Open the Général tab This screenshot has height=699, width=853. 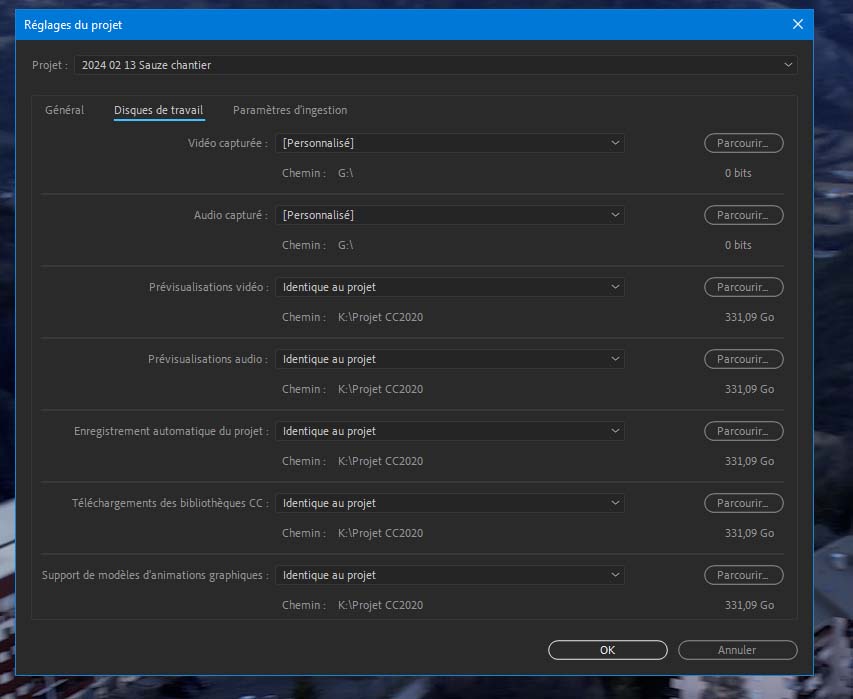click(x=64, y=110)
